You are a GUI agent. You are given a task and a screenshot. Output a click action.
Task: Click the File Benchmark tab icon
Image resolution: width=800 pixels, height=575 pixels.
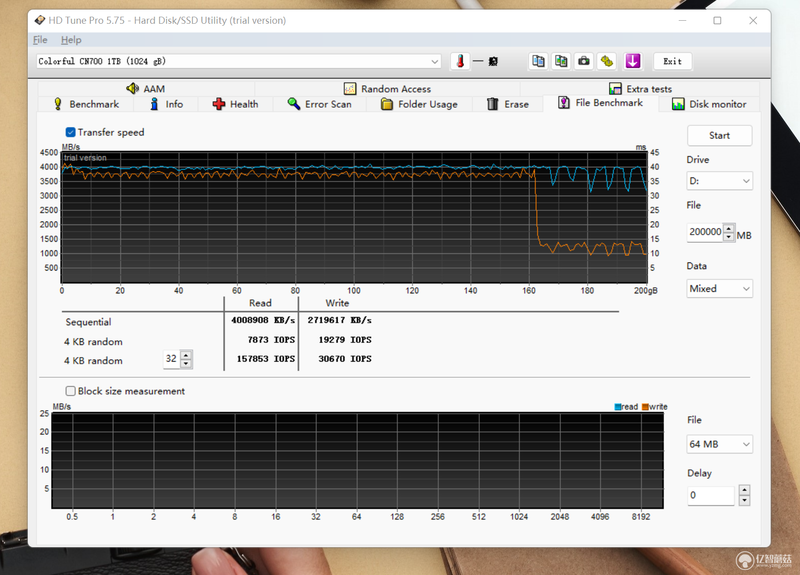564,103
